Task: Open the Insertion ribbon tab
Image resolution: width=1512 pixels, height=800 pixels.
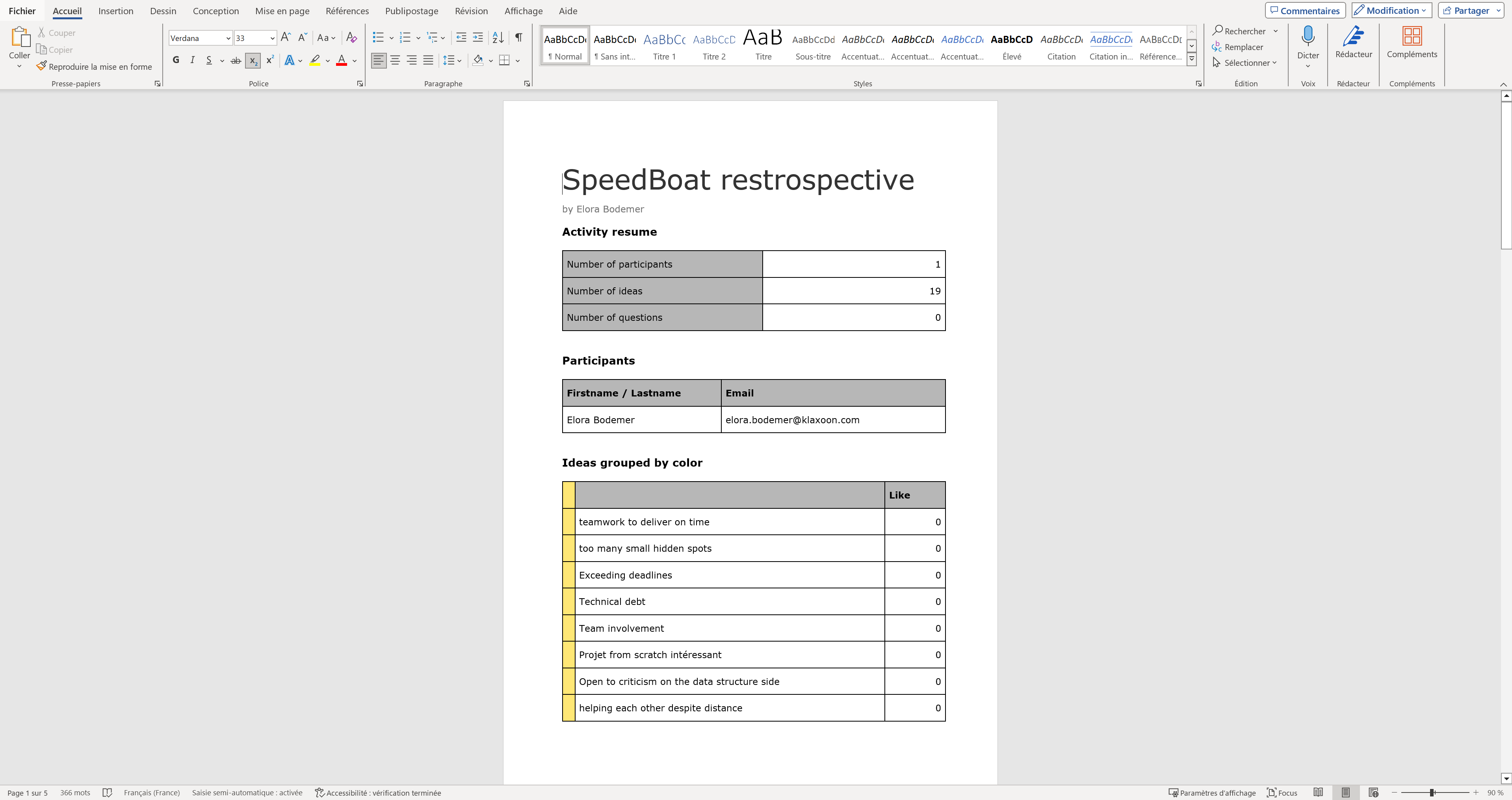Action: click(x=116, y=11)
